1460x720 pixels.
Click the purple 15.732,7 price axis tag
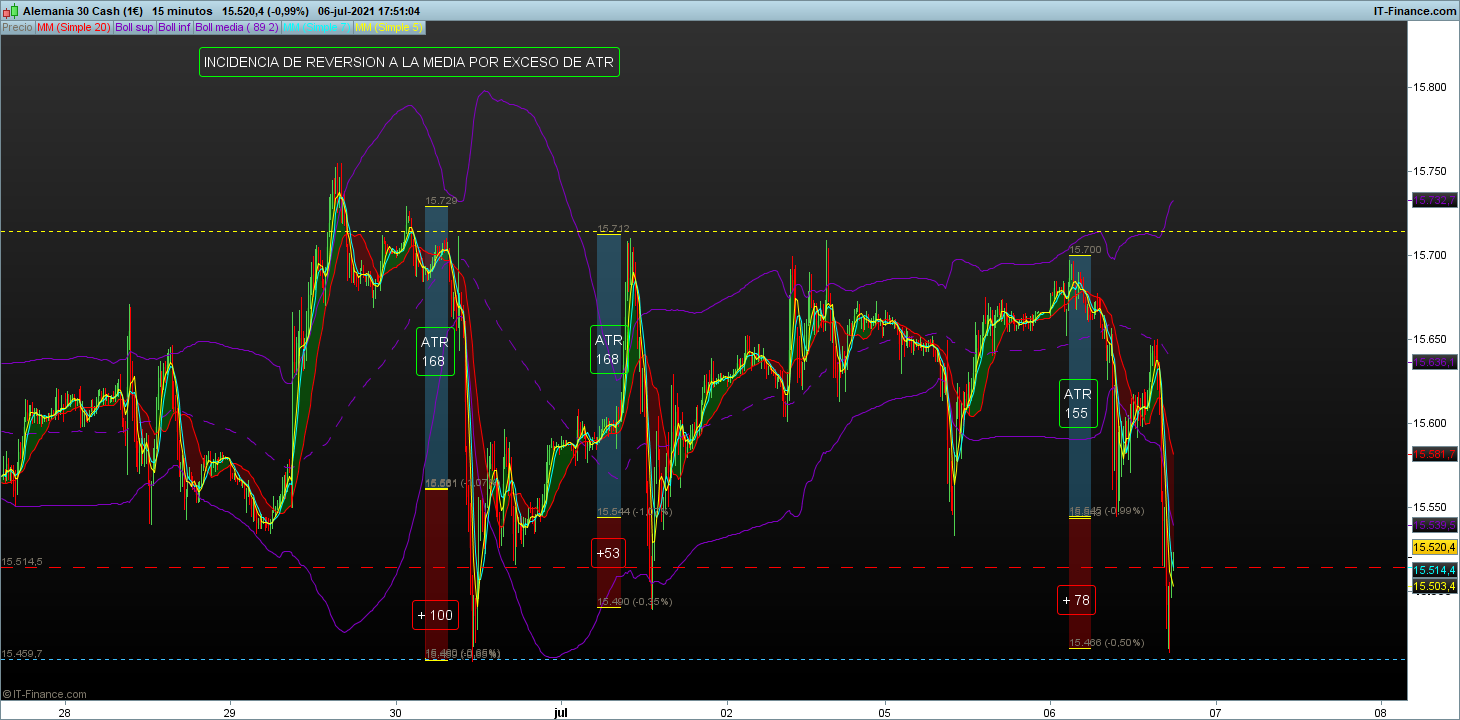pos(1434,201)
